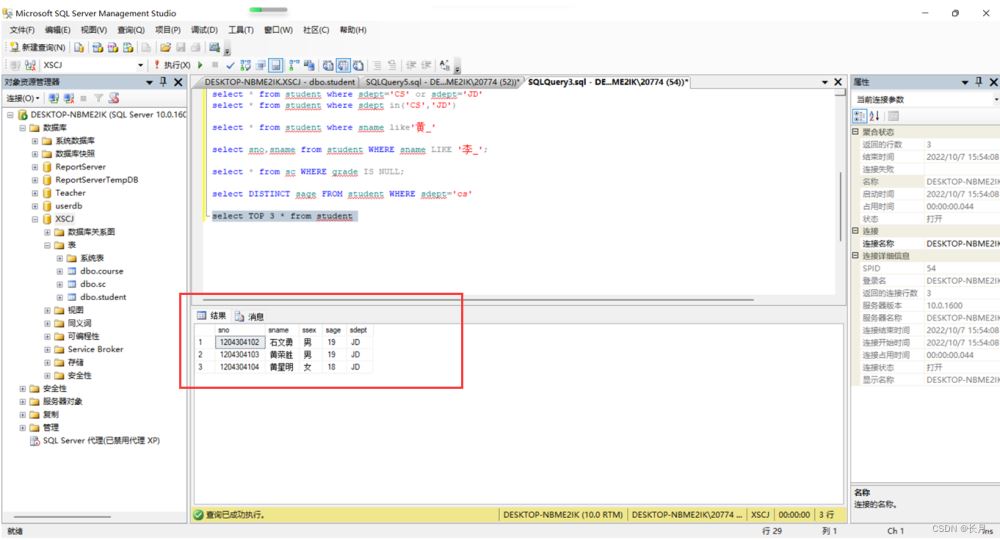Close the Object Explorer panel
1000x540 pixels.
click(179, 82)
